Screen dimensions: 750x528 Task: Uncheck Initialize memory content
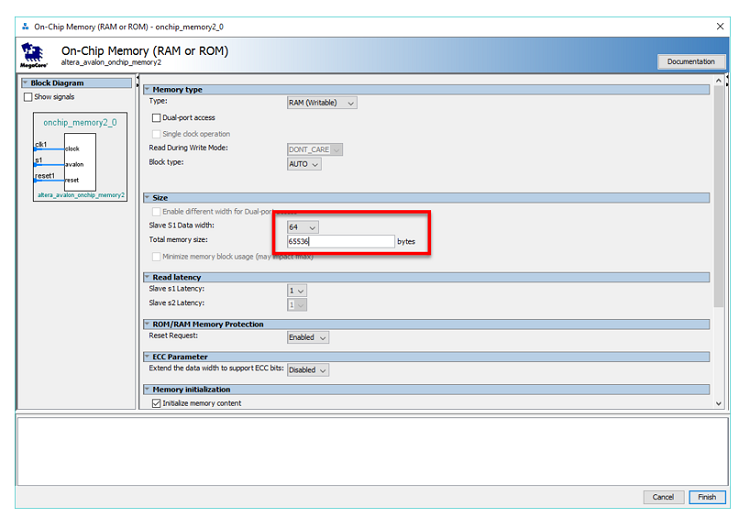[156, 403]
